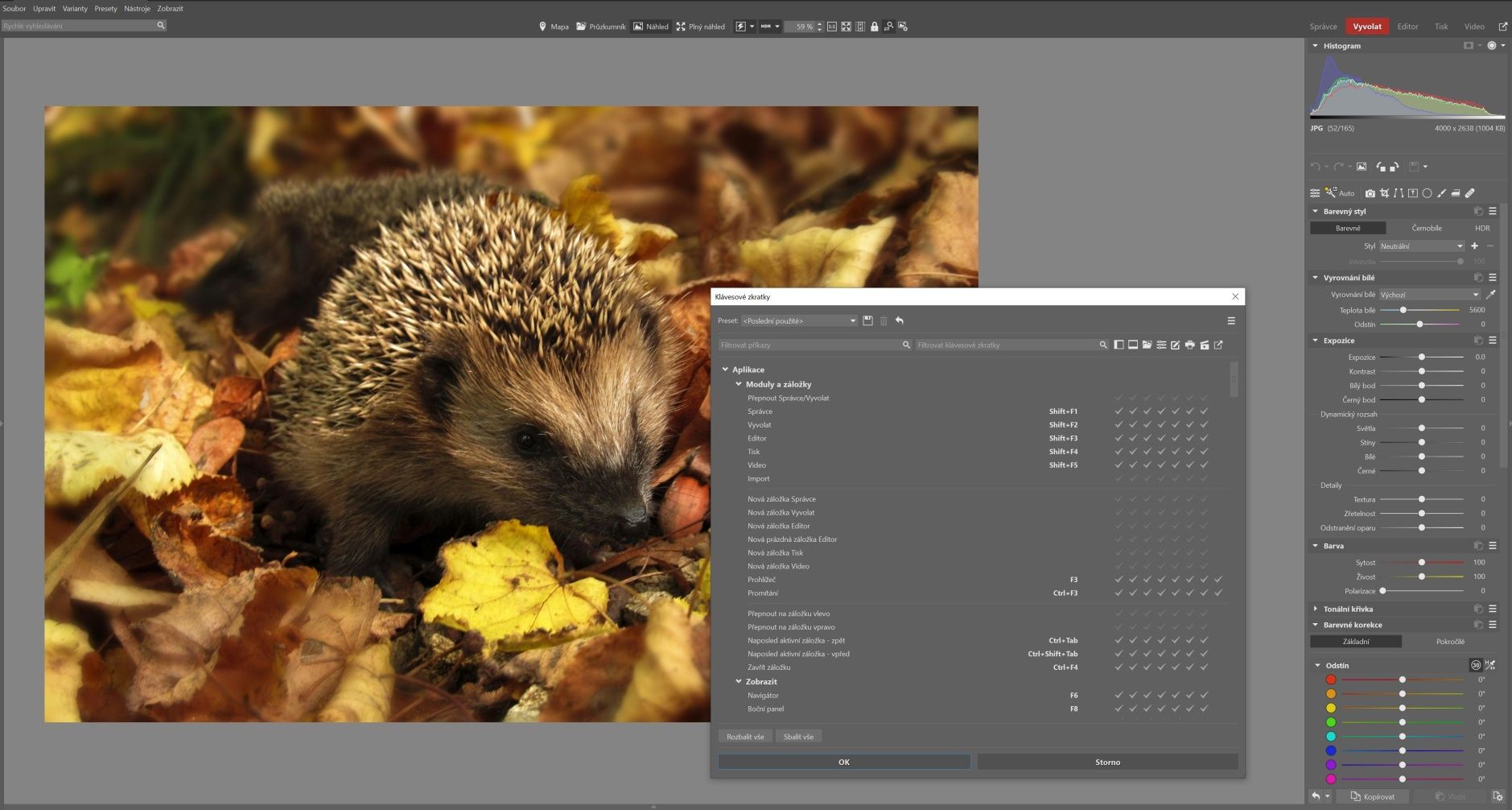Click the magic wand Auto enhance icon
Image resolution: width=1512 pixels, height=810 pixels.
click(x=1331, y=193)
